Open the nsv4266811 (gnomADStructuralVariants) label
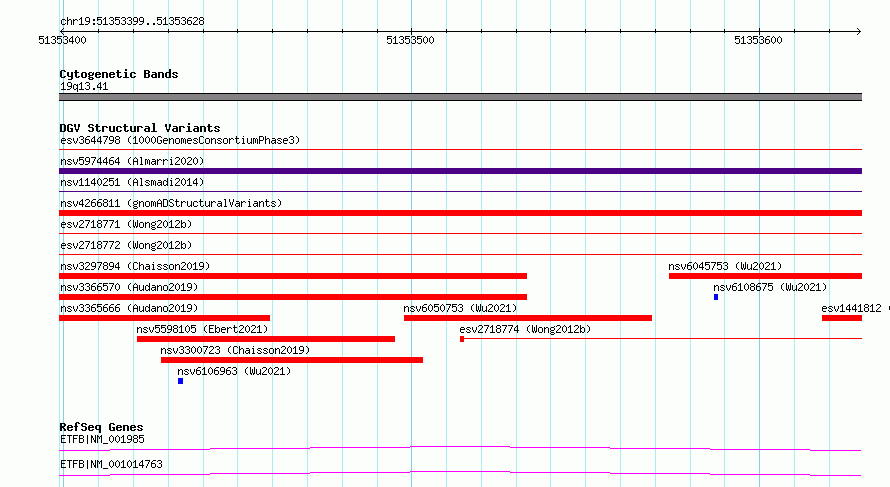 [171, 203]
